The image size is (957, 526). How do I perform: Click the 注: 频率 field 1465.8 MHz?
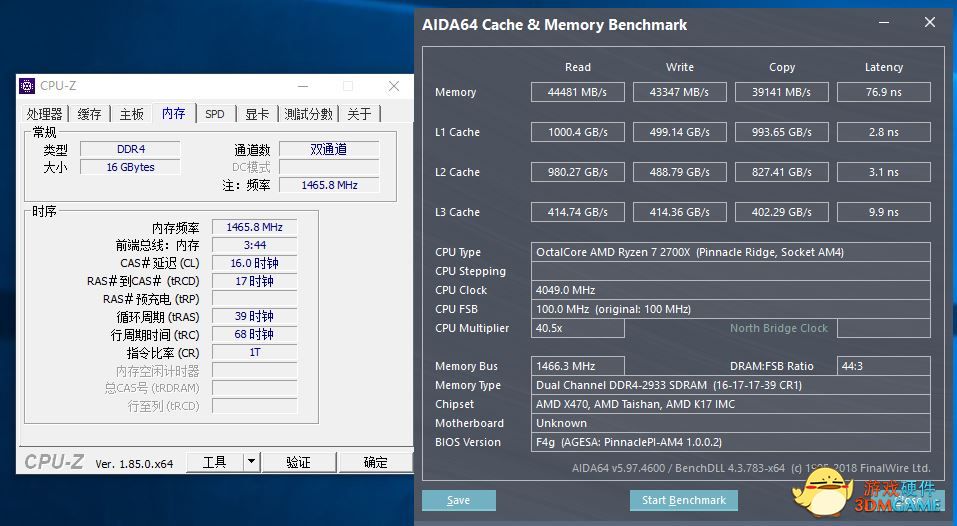[x=329, y=185]
